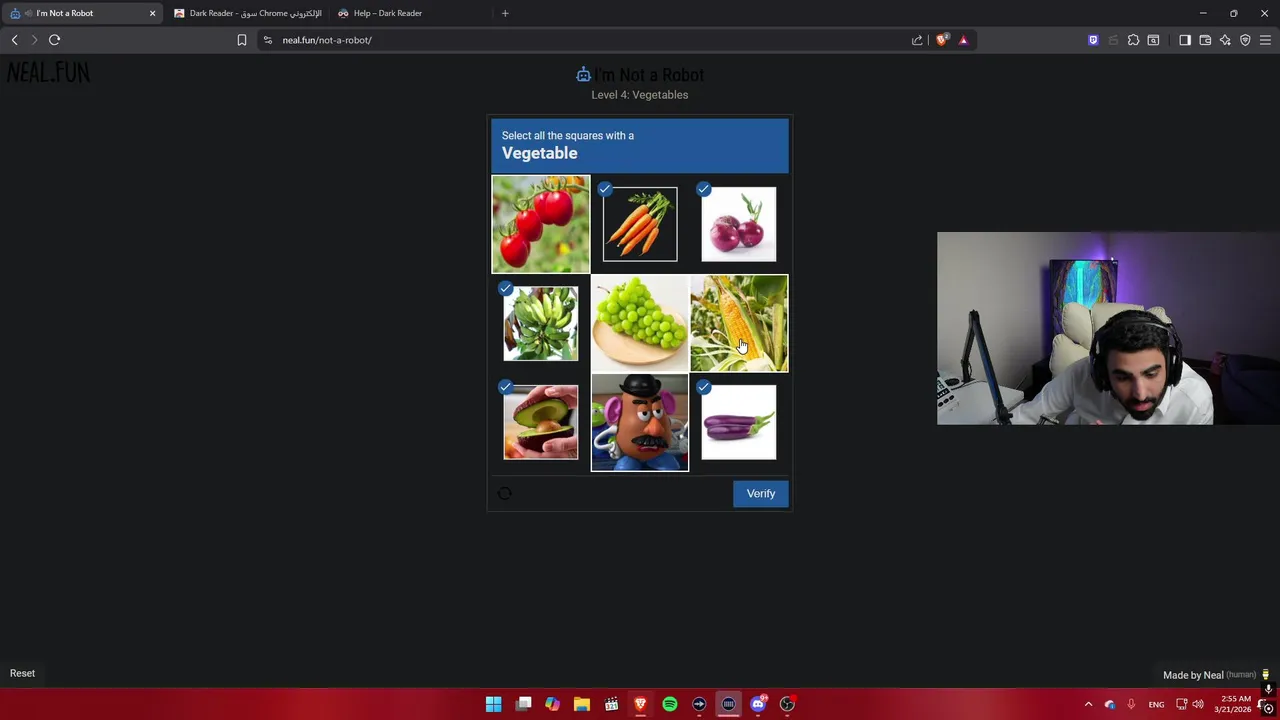Open Discord from the taskbar

(758, 704)
